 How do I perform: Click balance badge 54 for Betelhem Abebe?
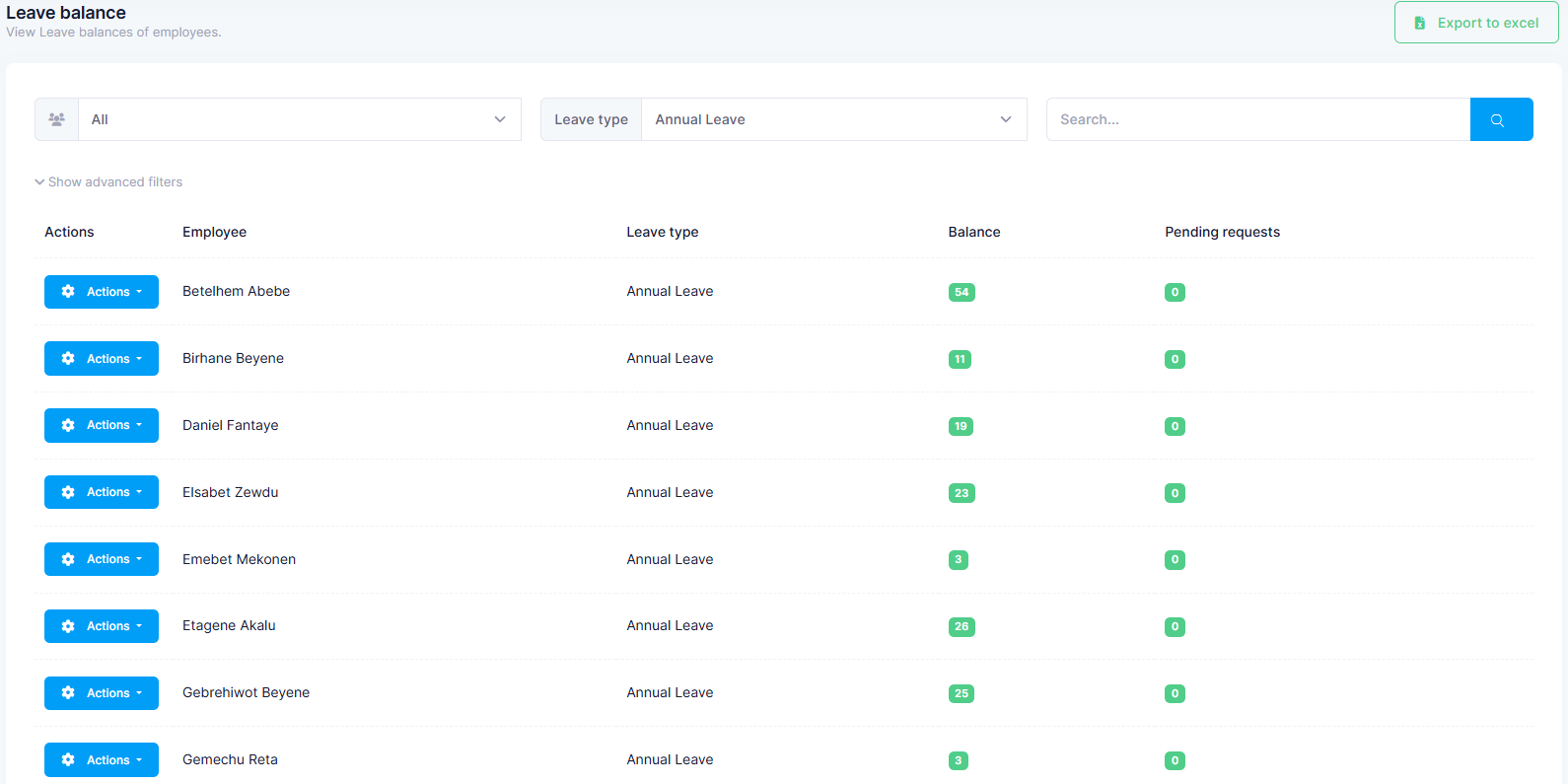pyautogui.click(x=961, y=292)
